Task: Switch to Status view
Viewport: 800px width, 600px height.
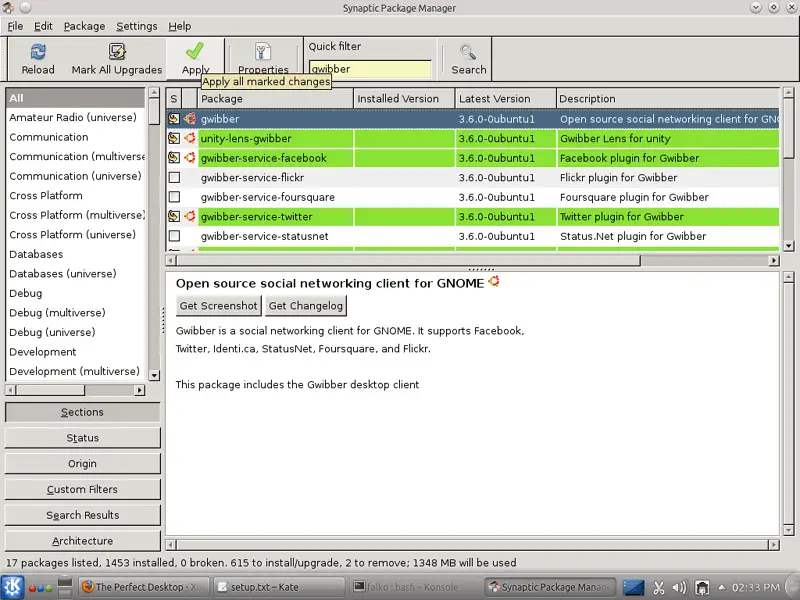Action: coord(82,438)
